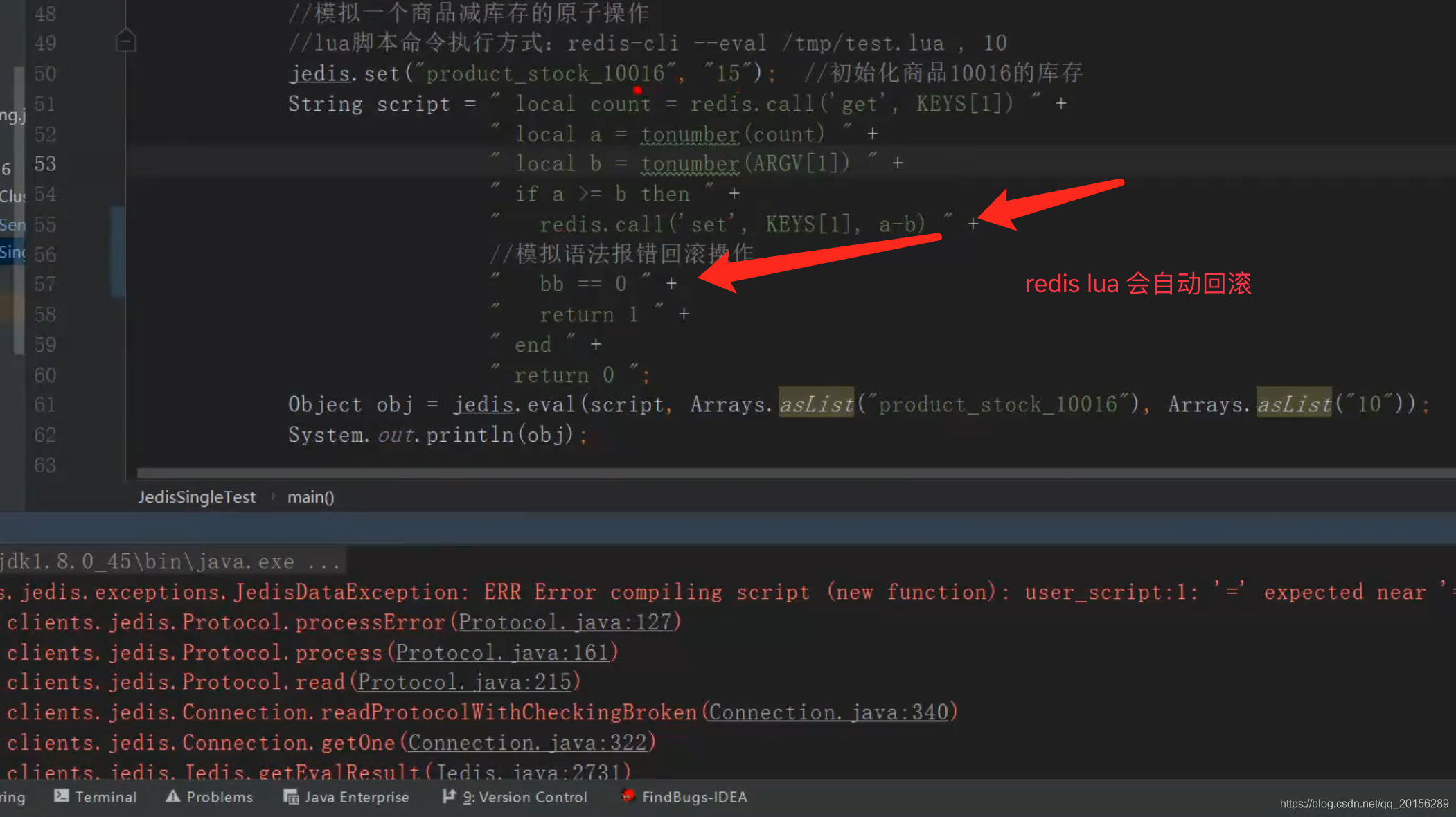Click the 'bb == 0' string on line 57
The height and width of the screenshot is (817, 1456).
[x=571, y=283]
